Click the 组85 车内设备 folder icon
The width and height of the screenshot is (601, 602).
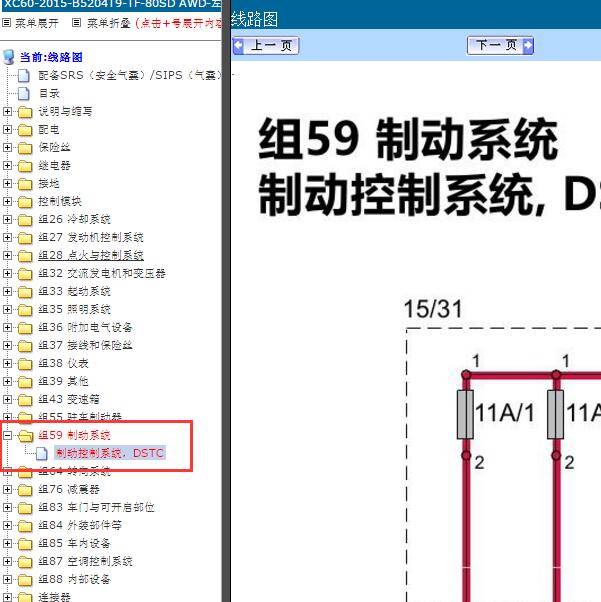(x=25, y=544)
